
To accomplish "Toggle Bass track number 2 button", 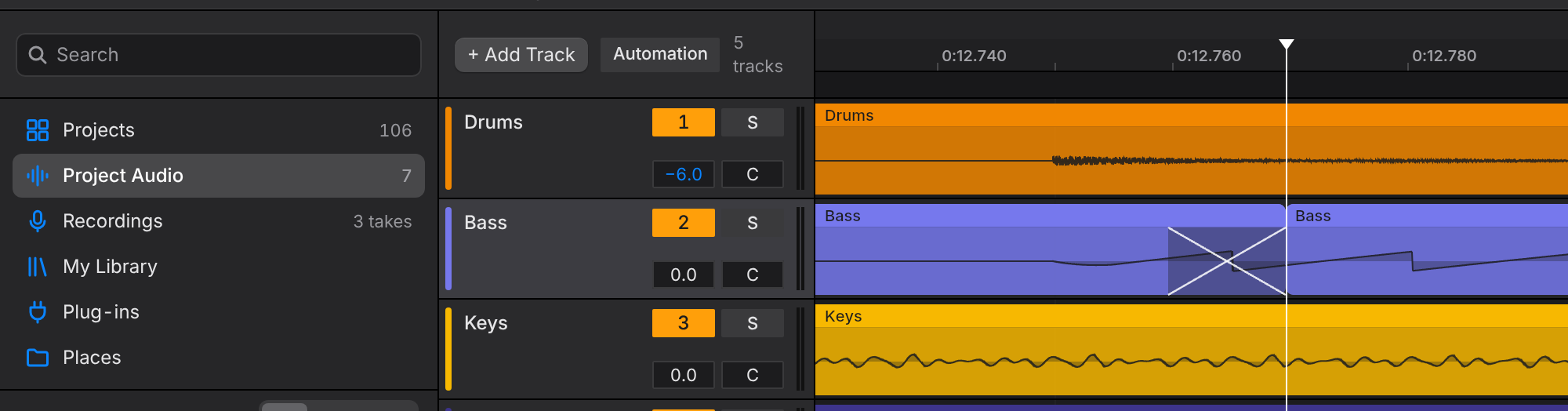I will pos(684,223).
